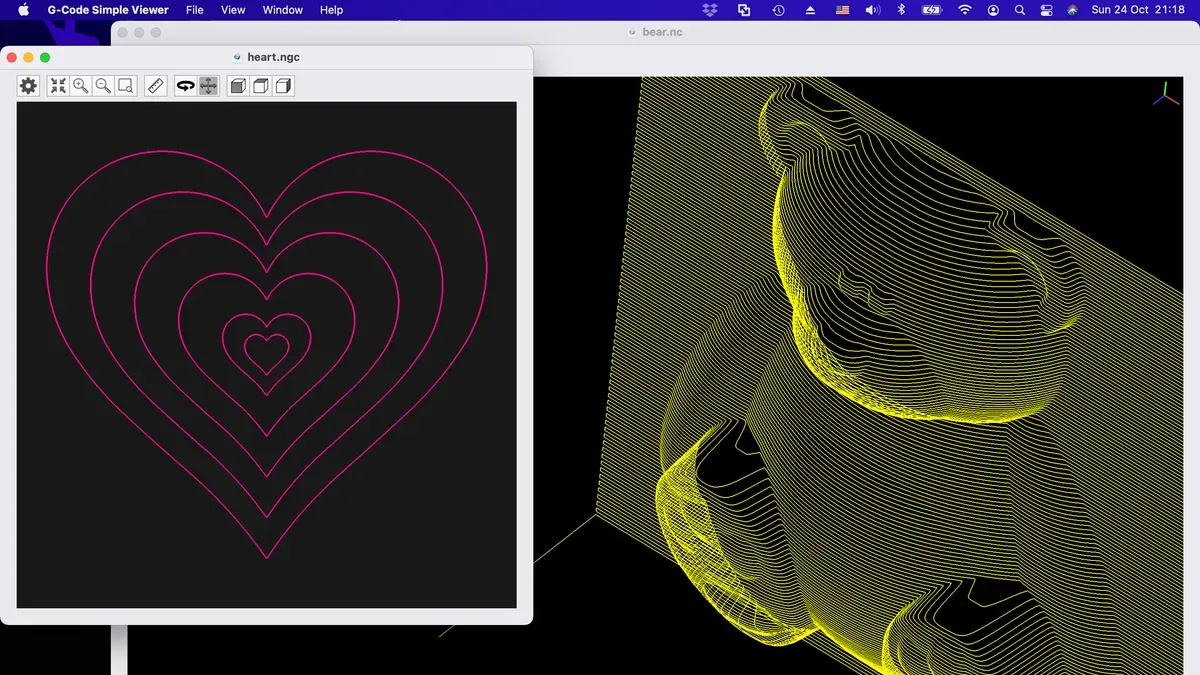Open Control Center icon

(x=1047, y=10)
